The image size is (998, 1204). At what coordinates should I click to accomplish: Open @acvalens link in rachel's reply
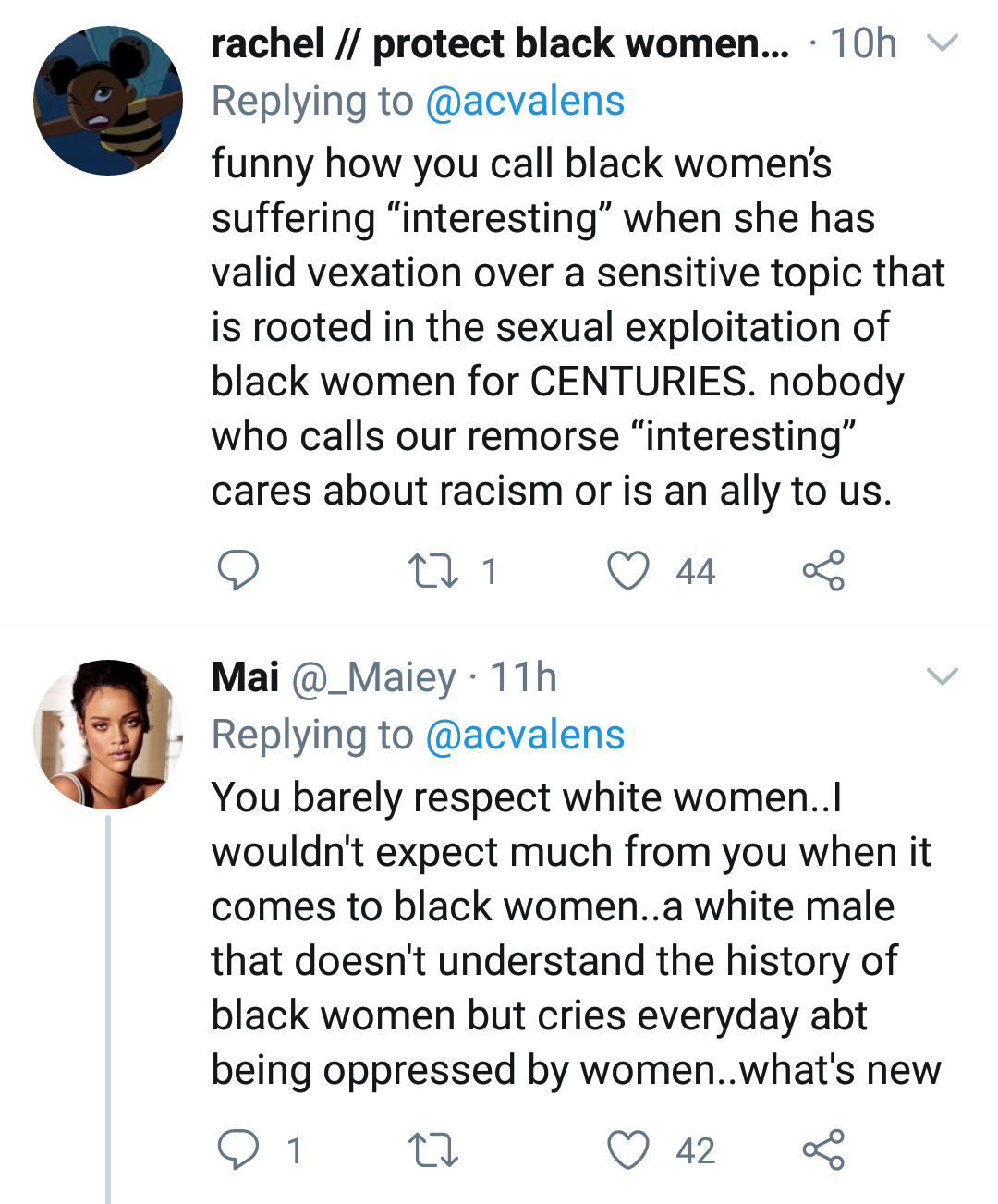[524, 101]
